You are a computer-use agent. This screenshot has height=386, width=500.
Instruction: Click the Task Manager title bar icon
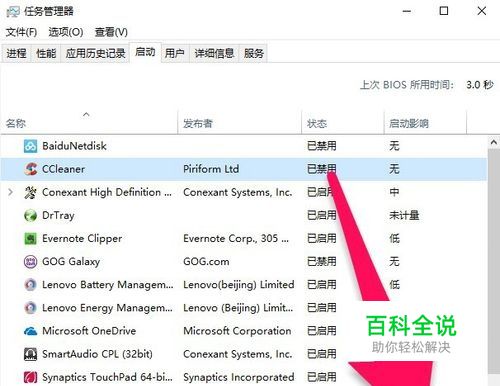point(13,11)
